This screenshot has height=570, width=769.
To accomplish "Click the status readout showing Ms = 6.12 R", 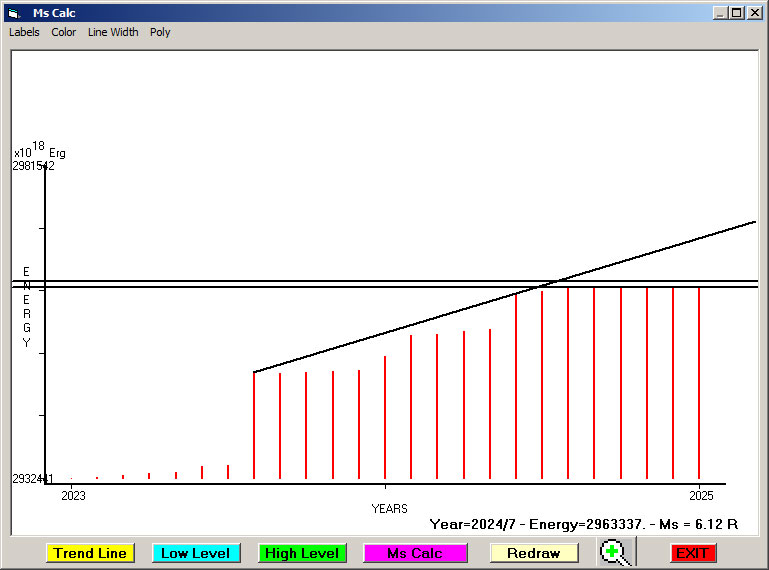I will (583, 524).
